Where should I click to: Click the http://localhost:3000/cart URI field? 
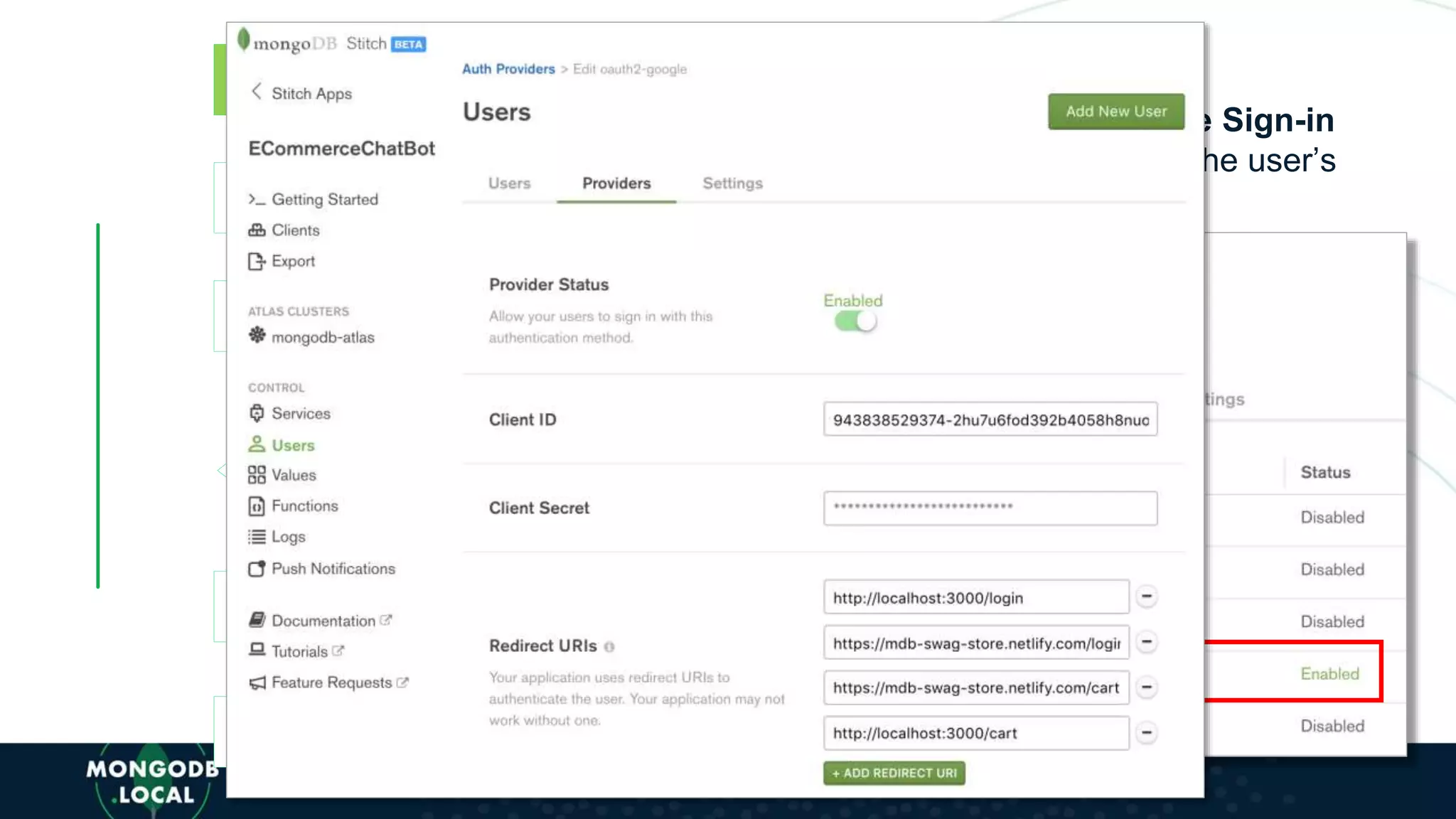pos(976,733)
